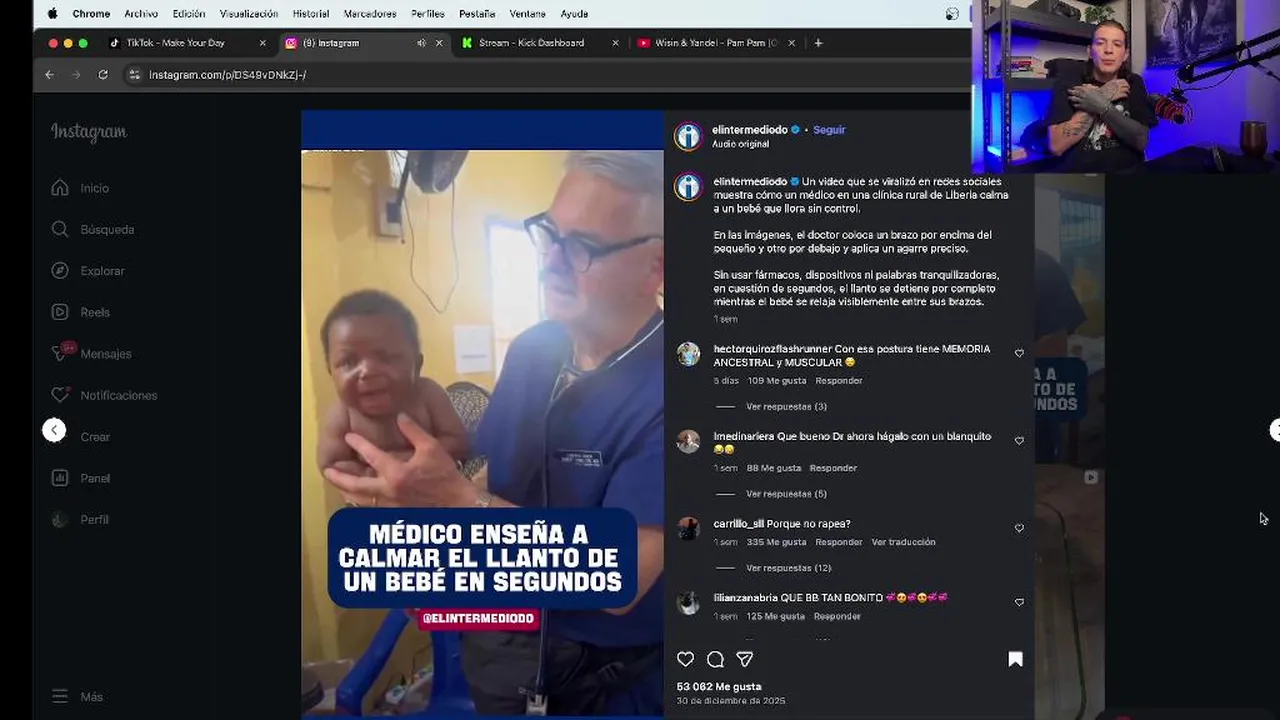Reply to hectorquirozflashrunner's comment

838,381
